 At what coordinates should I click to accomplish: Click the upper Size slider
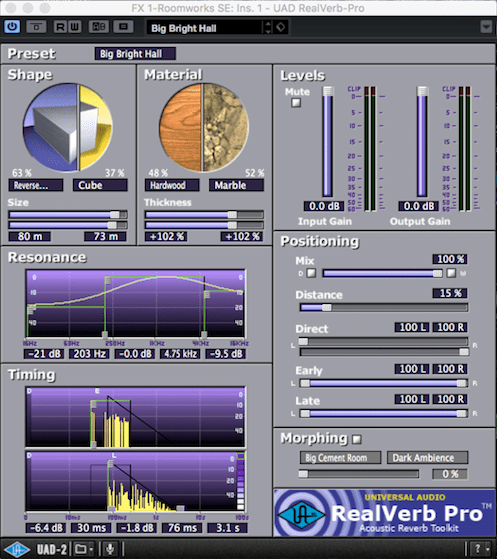(x=68, y=215)
